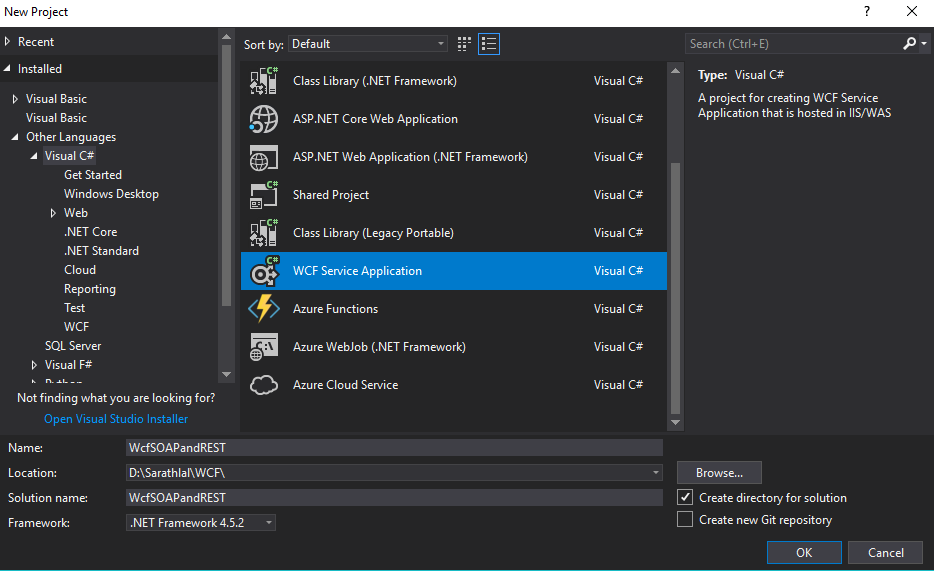
Task: Click the Class Library (.NET Framework) template icon
Action: 263,81
